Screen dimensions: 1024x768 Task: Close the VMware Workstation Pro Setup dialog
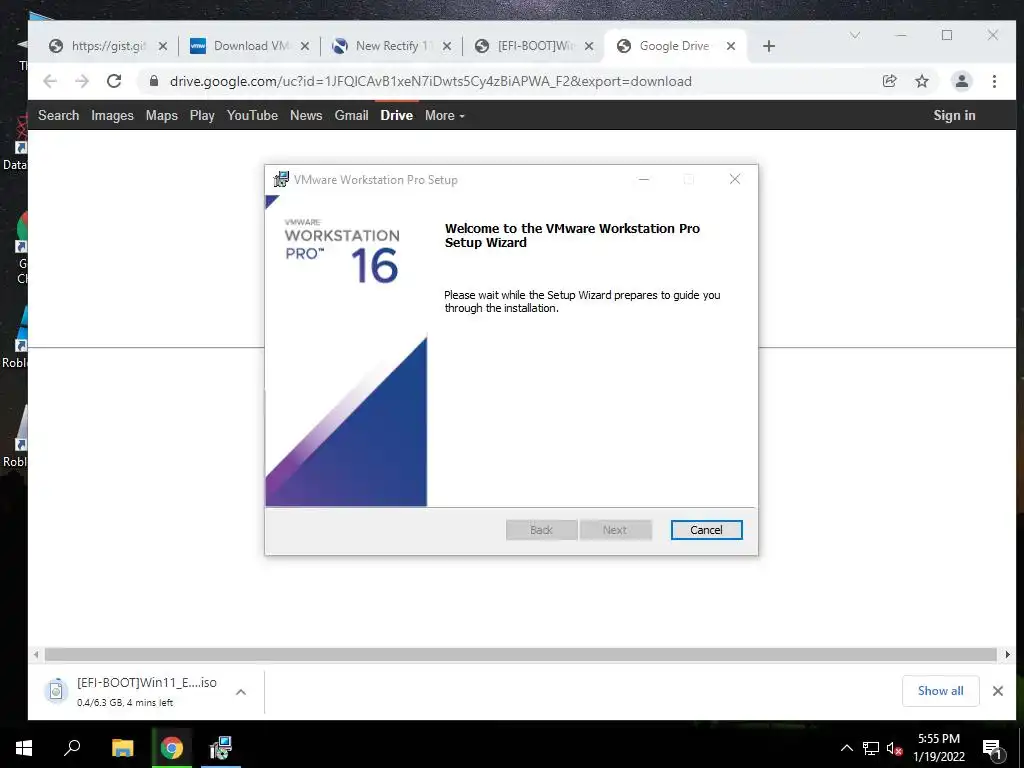pyautogui.click(x=735, y=179)
